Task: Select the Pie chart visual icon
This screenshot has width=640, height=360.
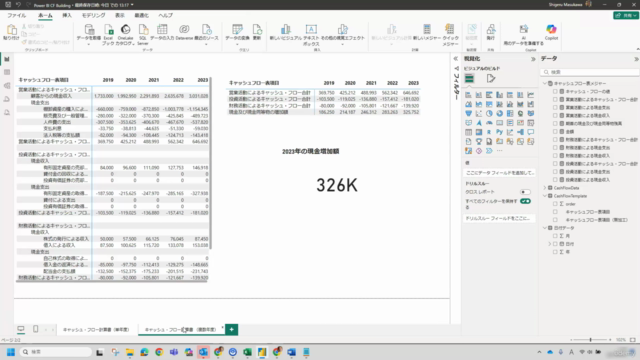Action: point(489,113)
